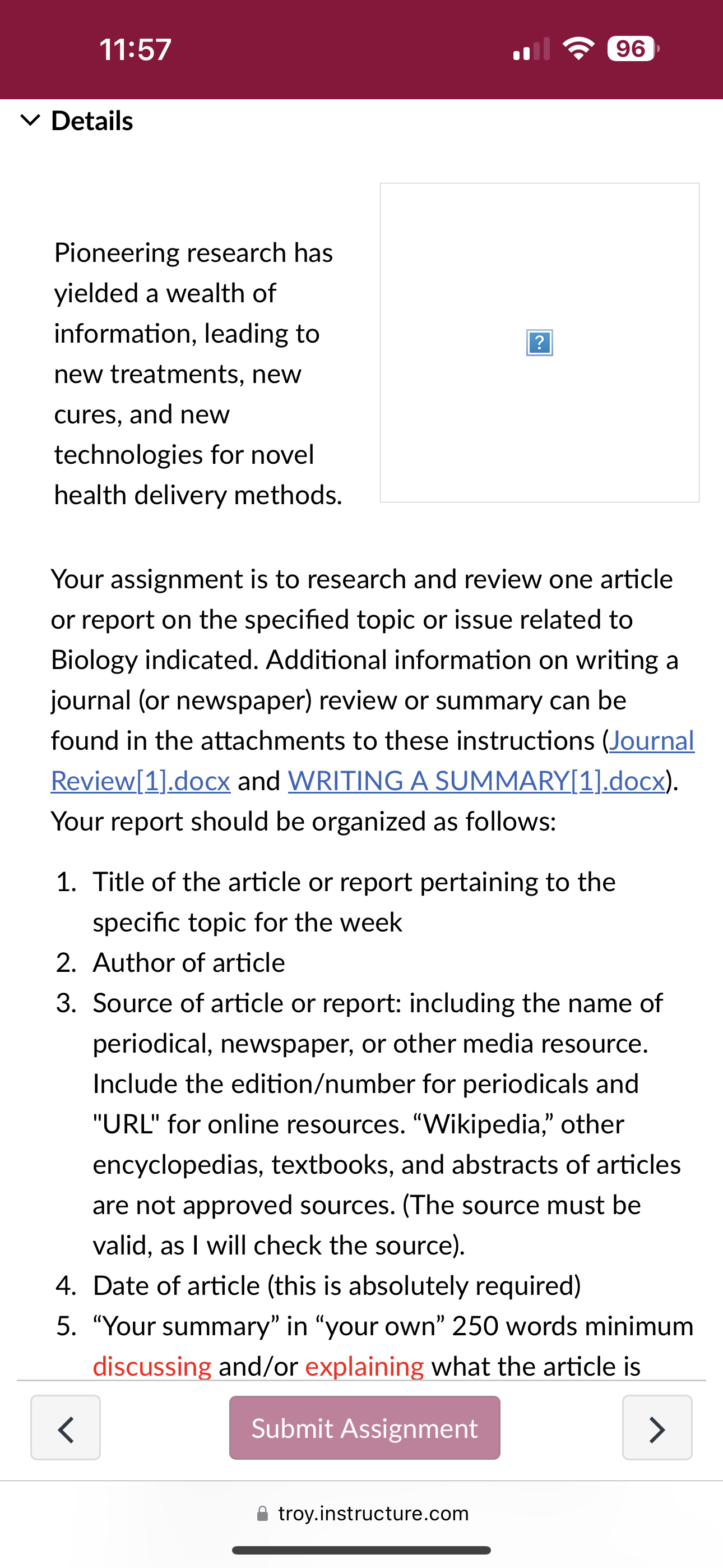
Task: Tap list item Date of article
Action: (x=336, y=1285)
